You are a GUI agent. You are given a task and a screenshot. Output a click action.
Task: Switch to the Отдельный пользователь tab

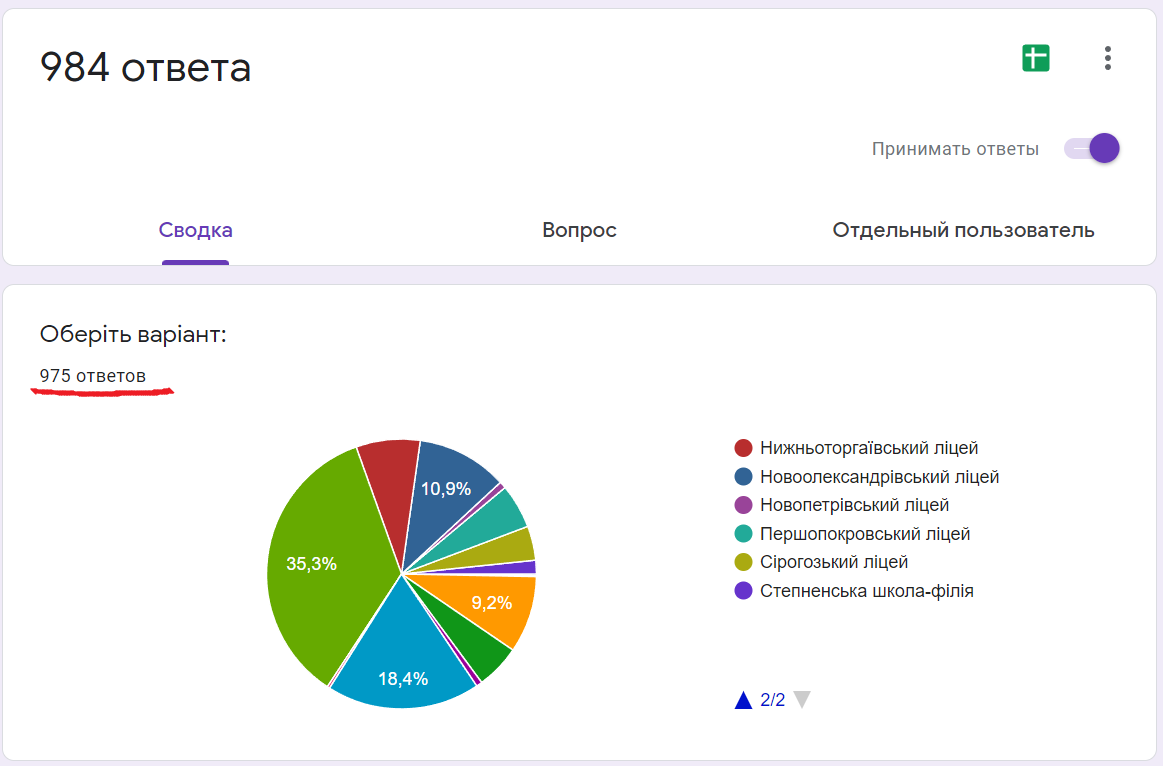[963, 230]
